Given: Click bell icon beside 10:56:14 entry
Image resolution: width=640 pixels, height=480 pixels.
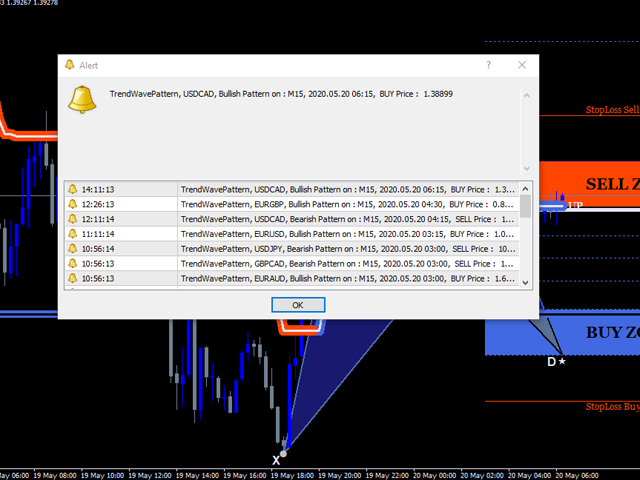Looking at the screenshot, I should pyautogui.click(x=73, y=248).
